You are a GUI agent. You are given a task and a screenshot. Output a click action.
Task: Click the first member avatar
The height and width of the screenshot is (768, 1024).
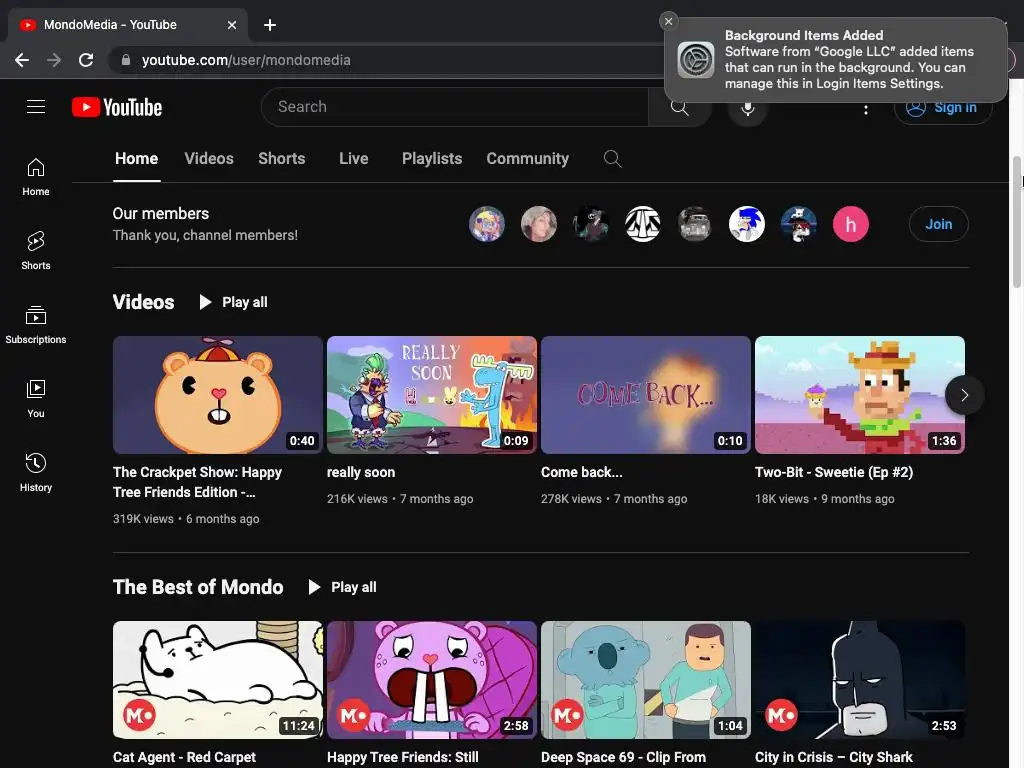[487, 224]
